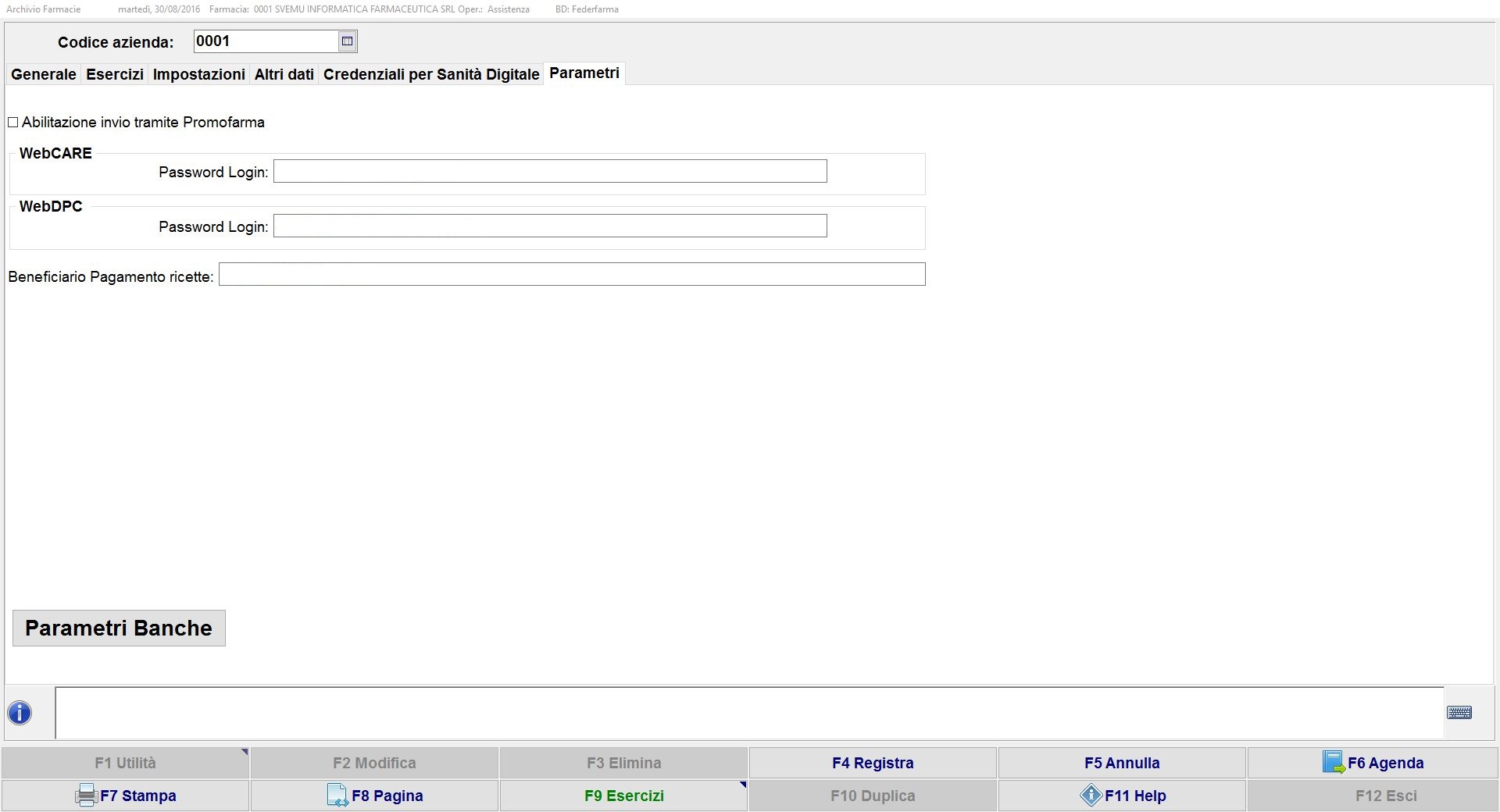Switch to the Generale tab
The height and width of the screenshot is (812, 1500).
(44, 74)
